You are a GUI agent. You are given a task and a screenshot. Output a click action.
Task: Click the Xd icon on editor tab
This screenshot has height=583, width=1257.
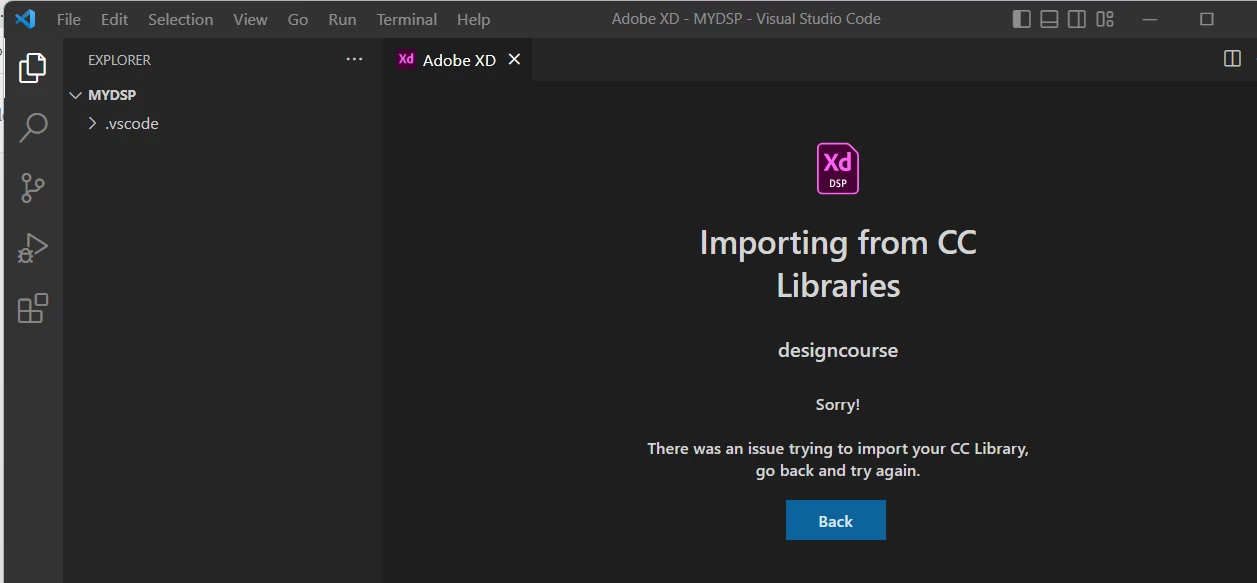pos(406,59)
